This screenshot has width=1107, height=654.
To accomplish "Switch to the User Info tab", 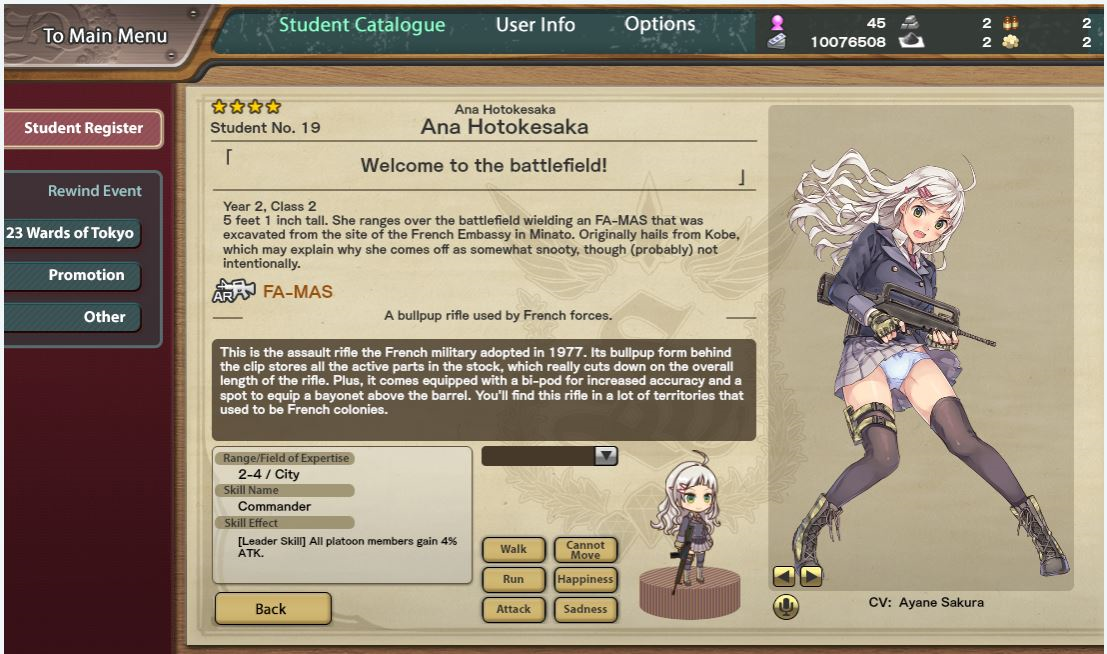I will coord(535,25).
